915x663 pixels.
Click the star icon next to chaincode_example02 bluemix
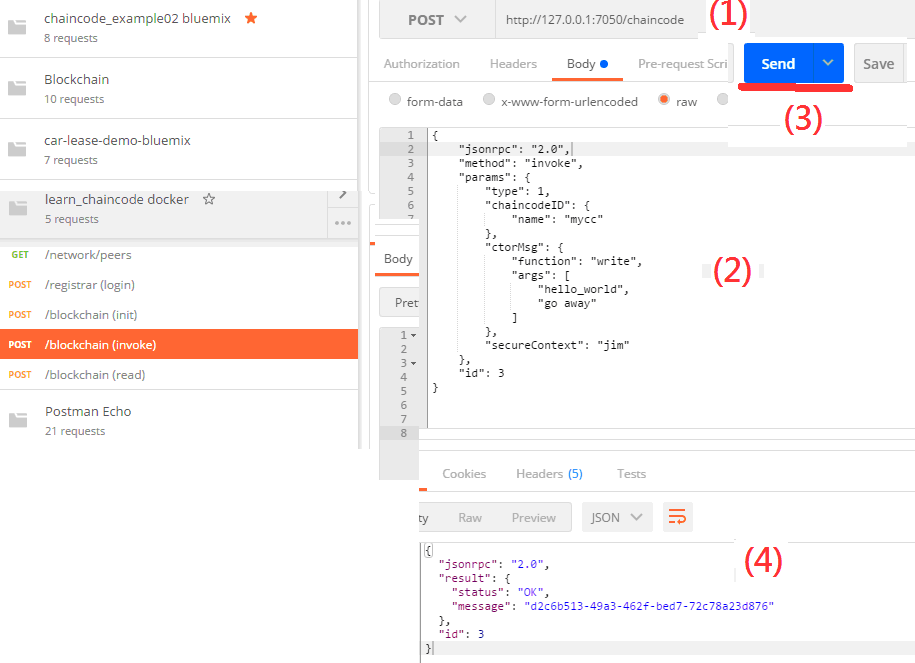point(251,18)
